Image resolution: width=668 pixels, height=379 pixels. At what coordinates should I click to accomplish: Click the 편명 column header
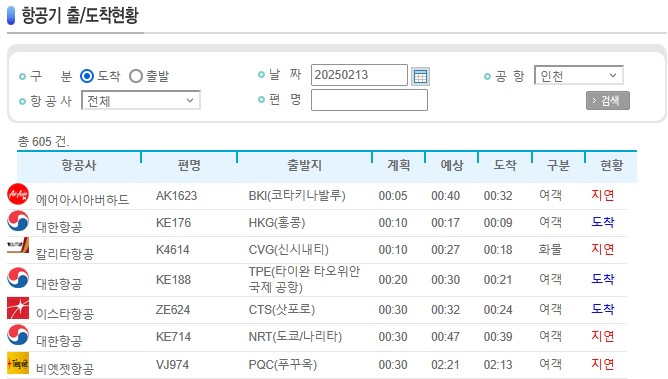click(189, 165)
